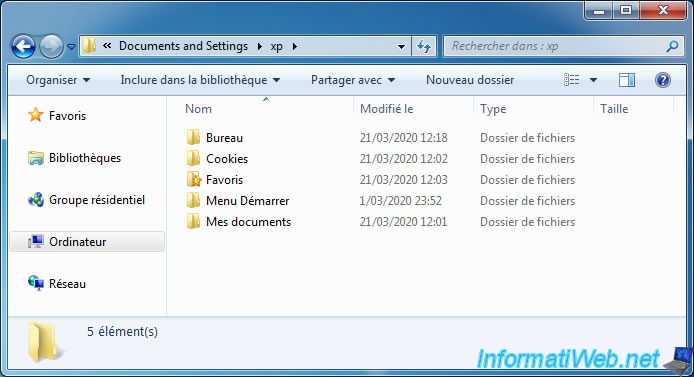Click the folder icon in address bar
This screenshot has width=694, height=377.
point(89,46)
